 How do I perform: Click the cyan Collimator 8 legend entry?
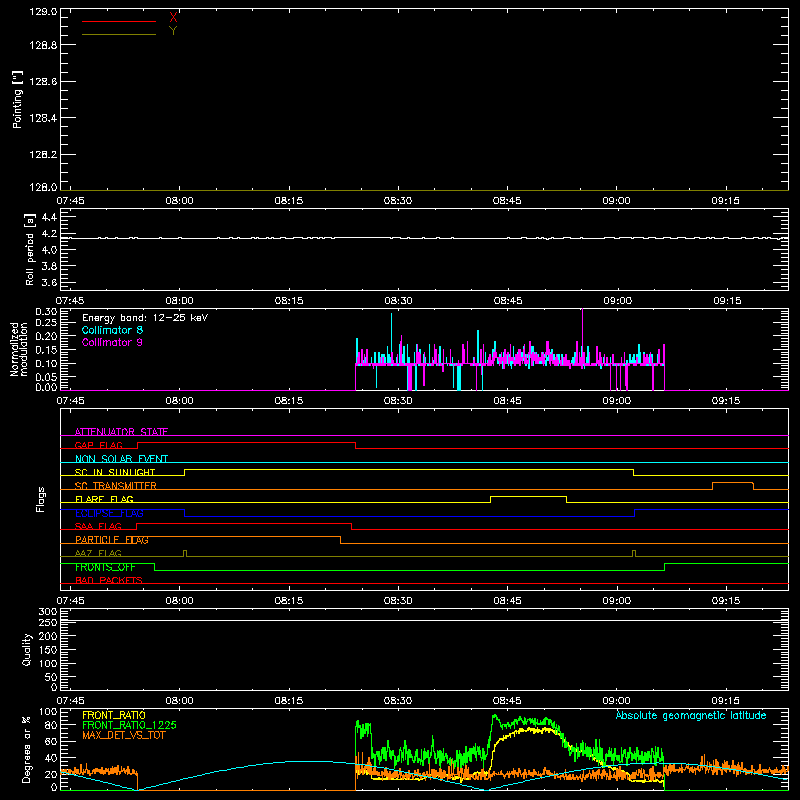tap(112, 330)
